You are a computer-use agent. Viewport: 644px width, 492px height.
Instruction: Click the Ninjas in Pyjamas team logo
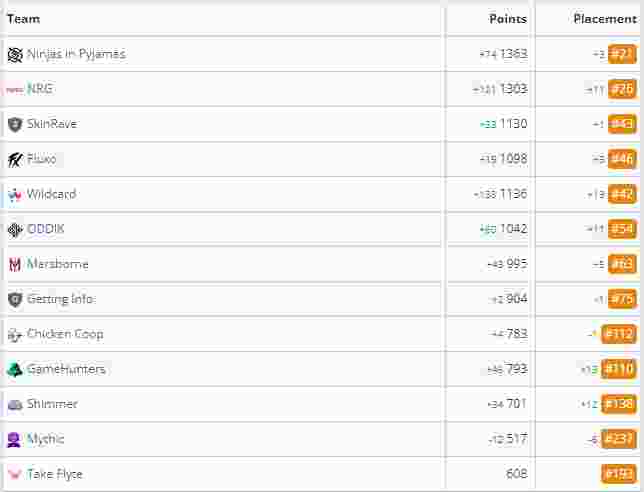click(15, 54)
